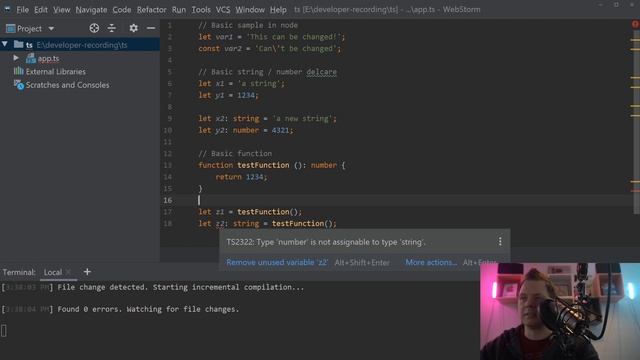Image resolution: width=640 pixels, height=360 pixels.
Task: Click the Terminal panel label
Action: [19, 272]
